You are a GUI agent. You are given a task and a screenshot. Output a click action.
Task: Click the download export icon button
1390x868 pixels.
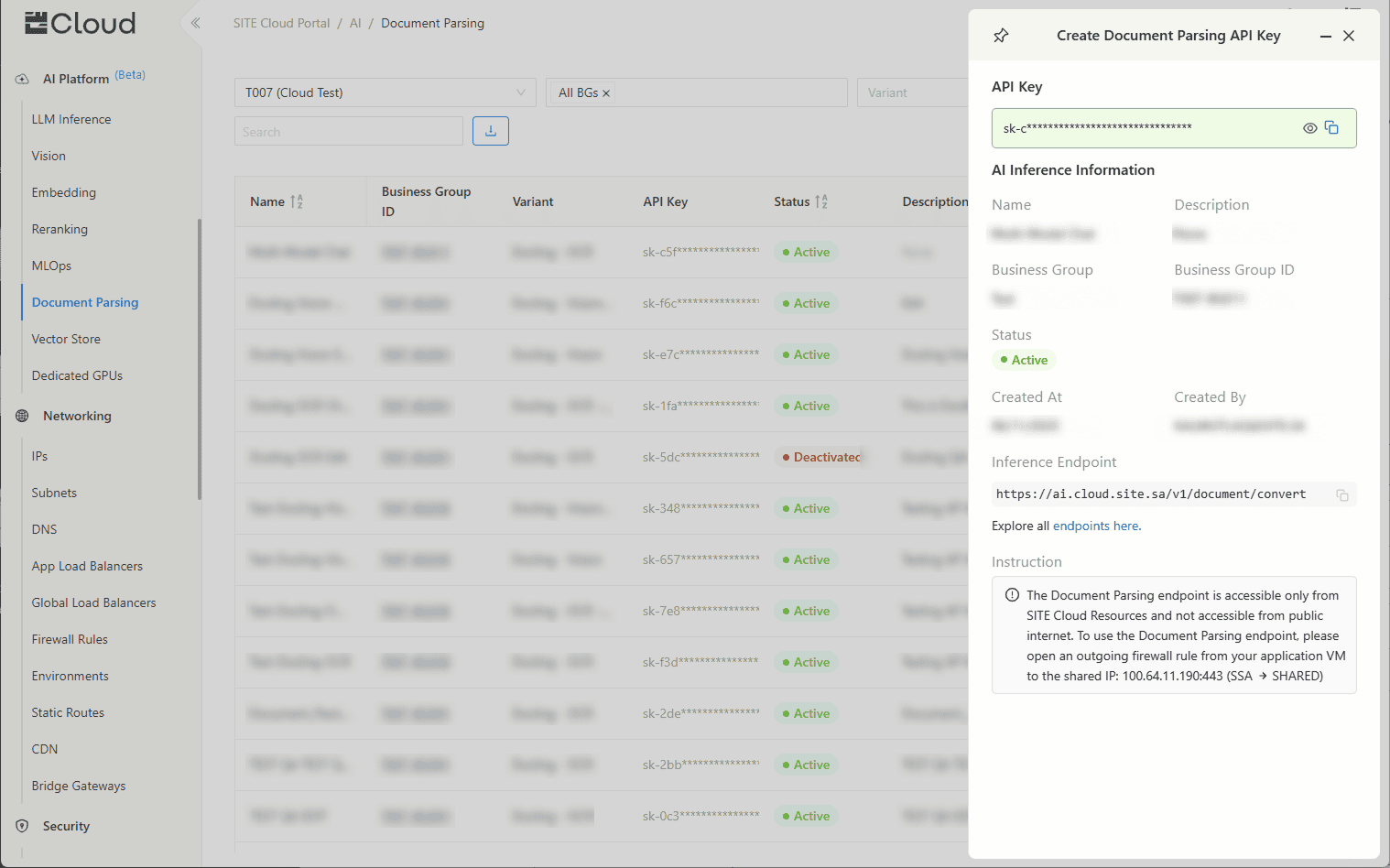pyautogui.click(x=491, y=131)
